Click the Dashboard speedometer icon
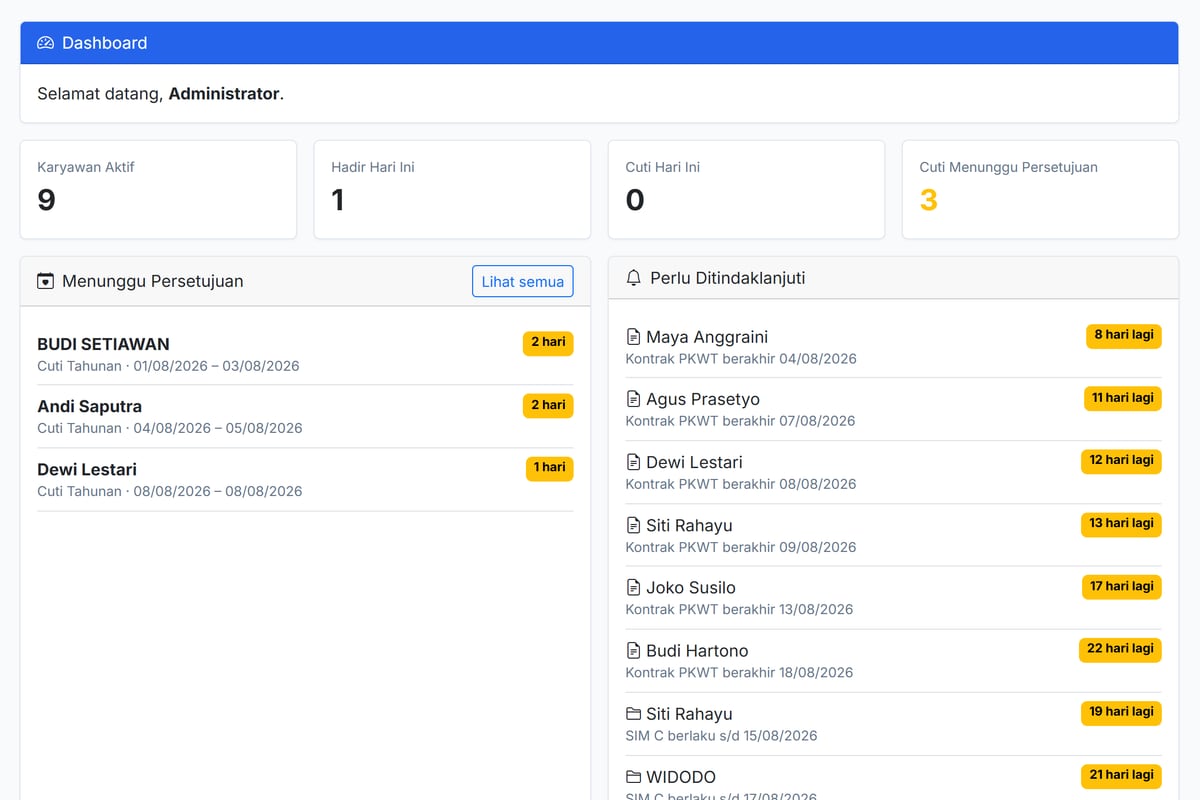 point(45,43)
